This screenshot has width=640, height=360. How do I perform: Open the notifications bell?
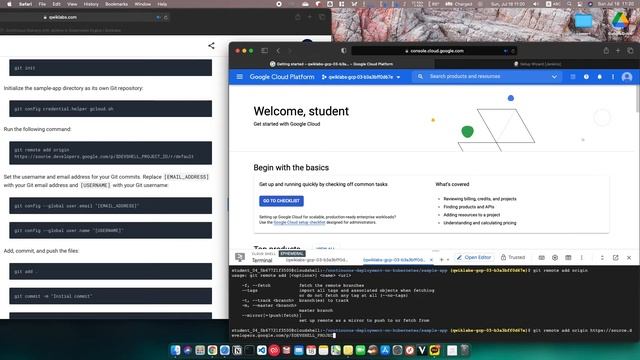tap(600, 77)
